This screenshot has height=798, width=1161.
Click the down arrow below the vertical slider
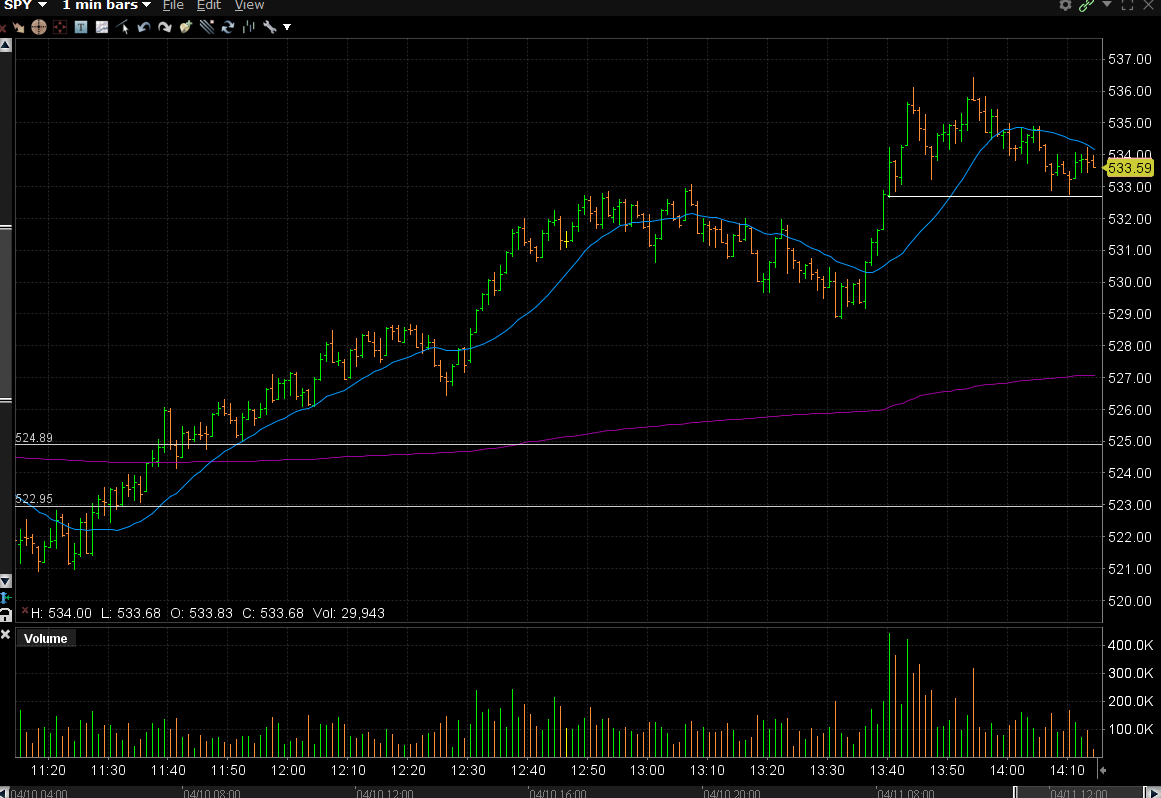(5, 581)
